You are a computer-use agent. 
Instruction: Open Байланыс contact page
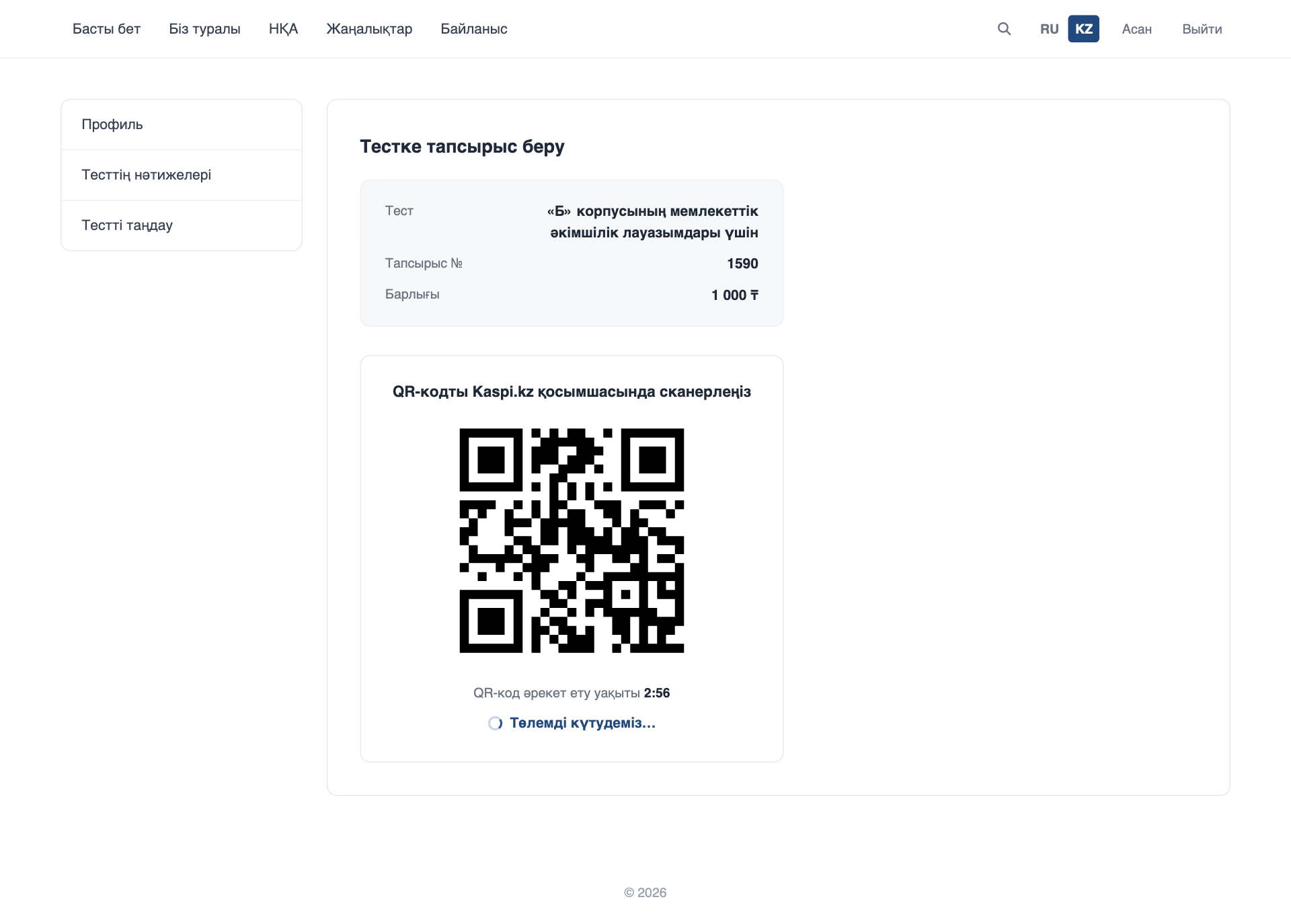click(473, 29)
